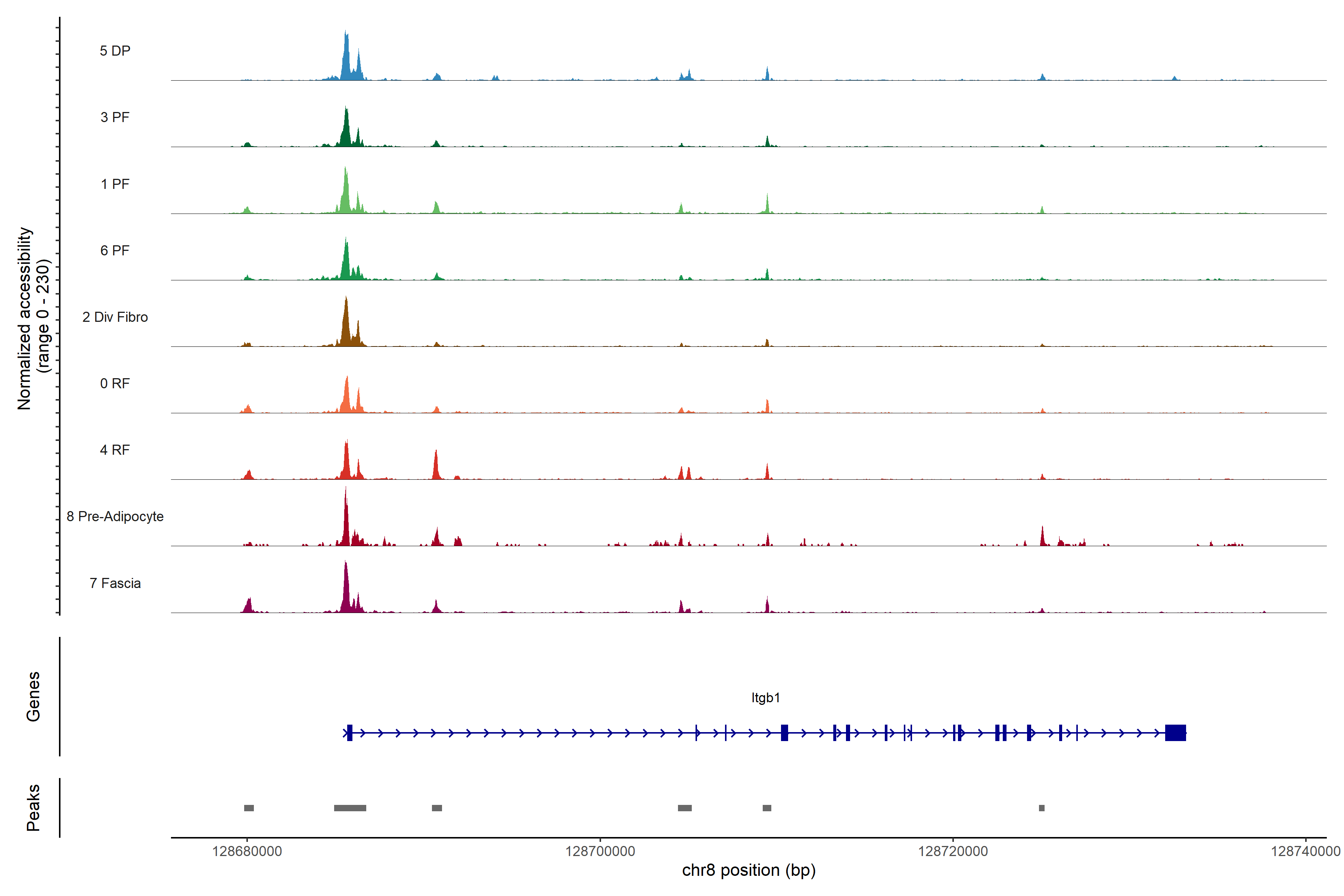Select the 8 Pre-Adipocyte label
This screenshot has width=1344, height=896.
115,517
